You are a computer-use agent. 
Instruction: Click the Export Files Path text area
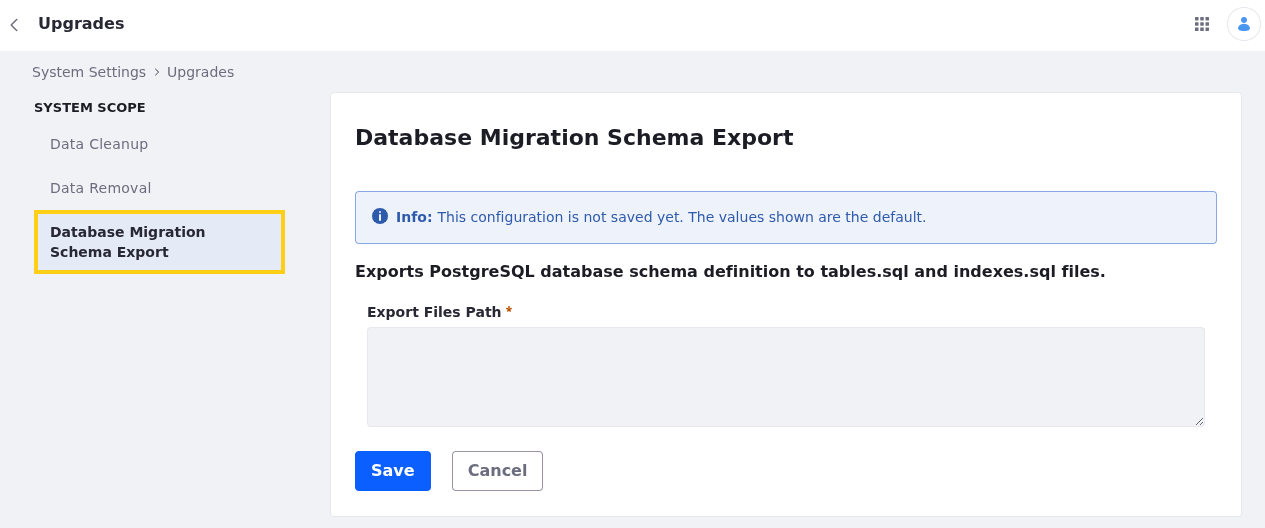pos(786,377)
